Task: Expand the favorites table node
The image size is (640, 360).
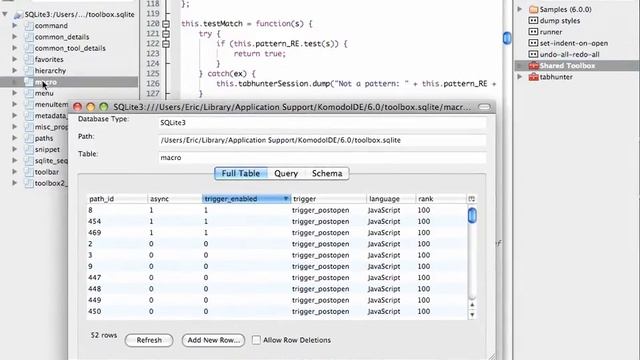Action: 15,60
